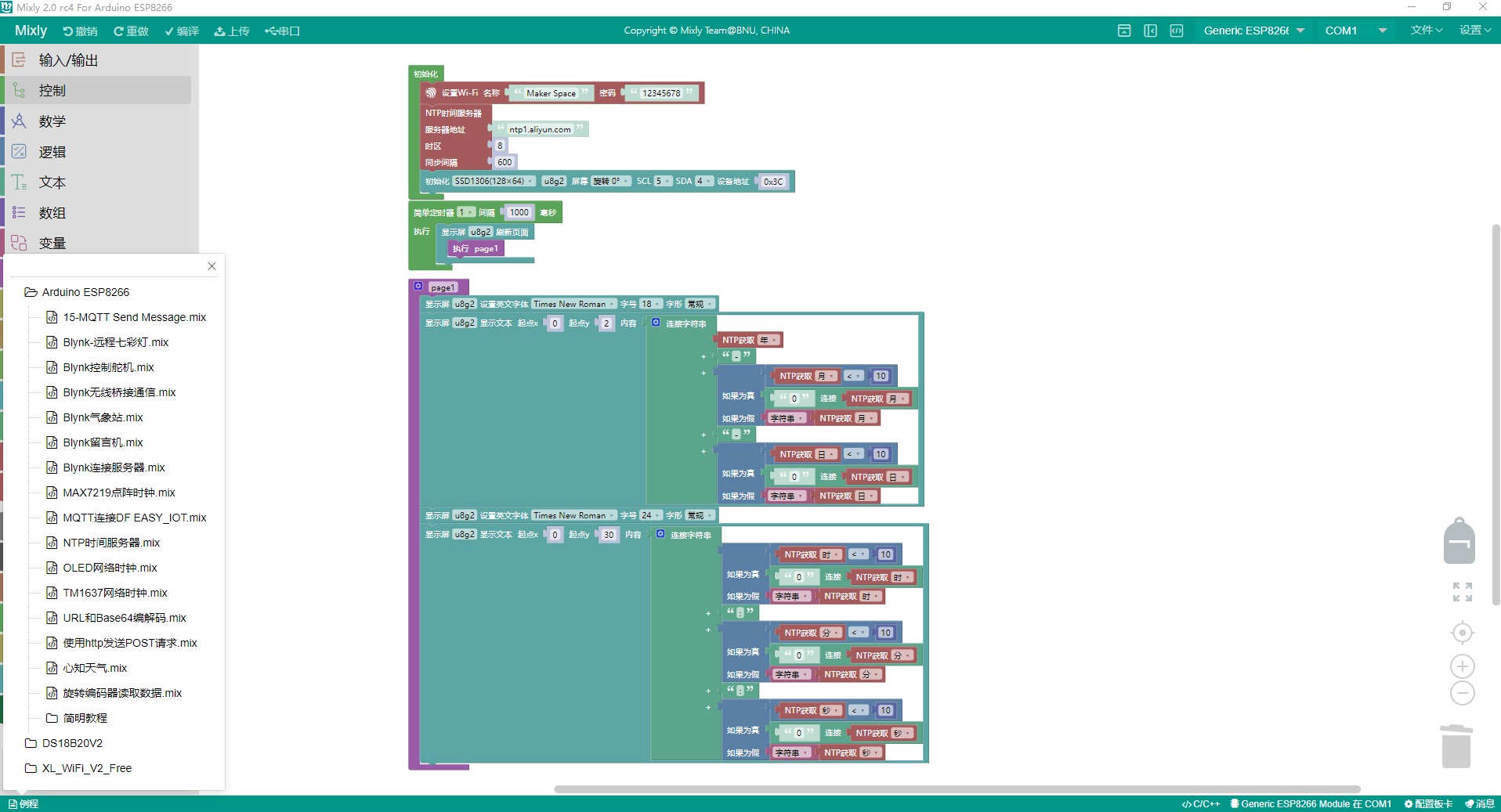Open Blynk连接服务器.mix example
Screen dimensions: 1501x812
point(106,467)
